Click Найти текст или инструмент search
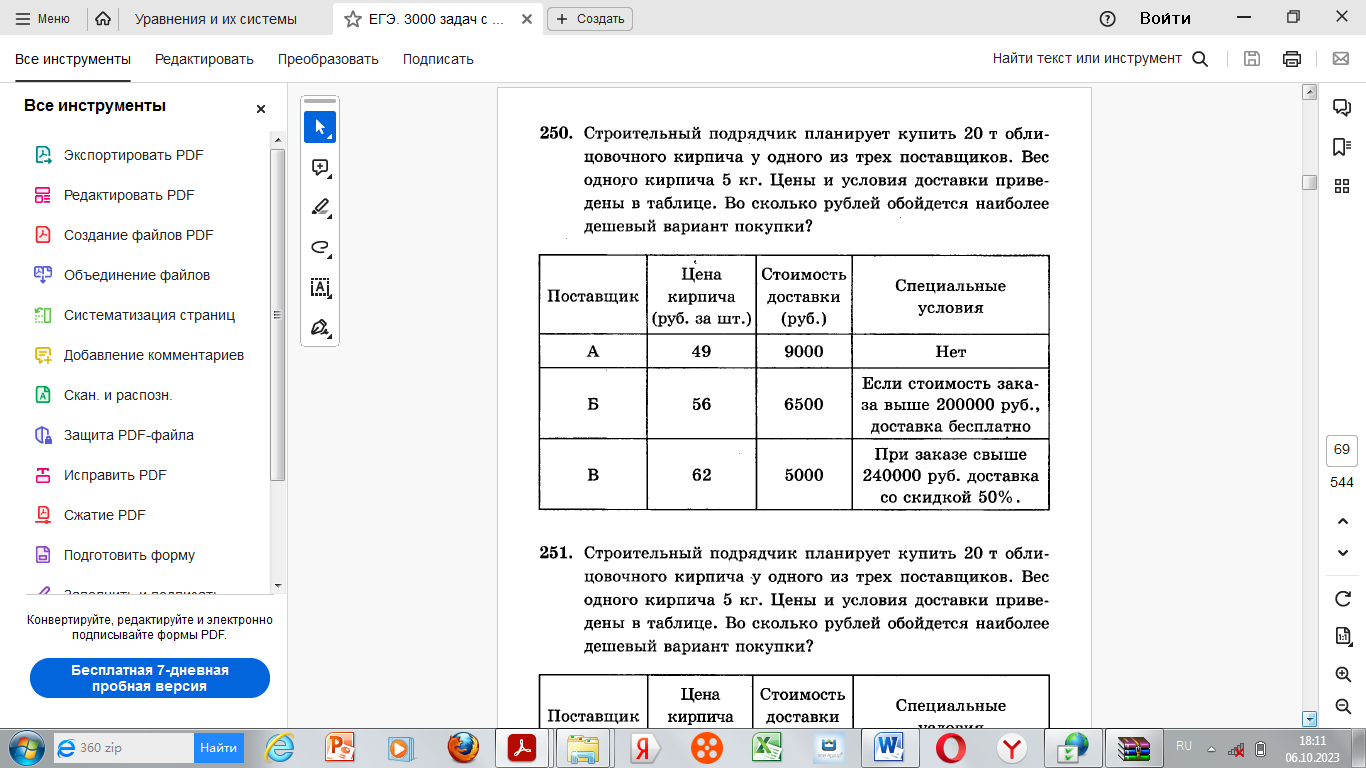This screenshot has width=1366, height=768. point(1100,59)
